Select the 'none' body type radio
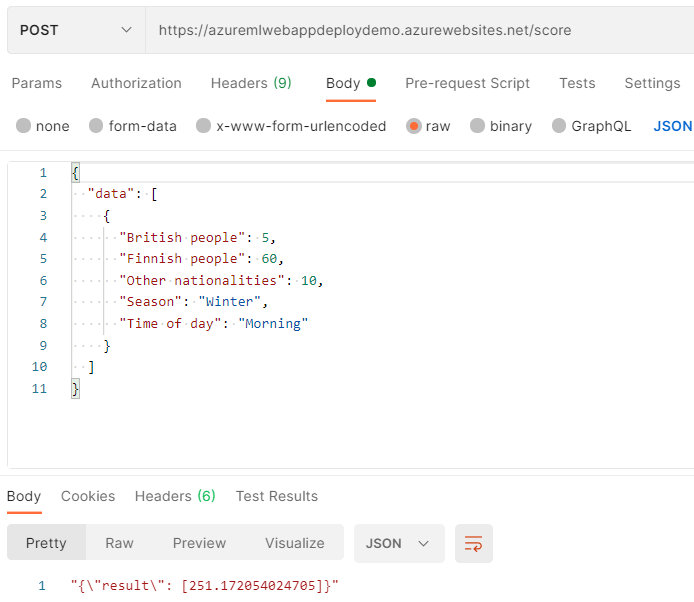The height and width of the screenshot is (602, 694). click(x=24, y=126)
